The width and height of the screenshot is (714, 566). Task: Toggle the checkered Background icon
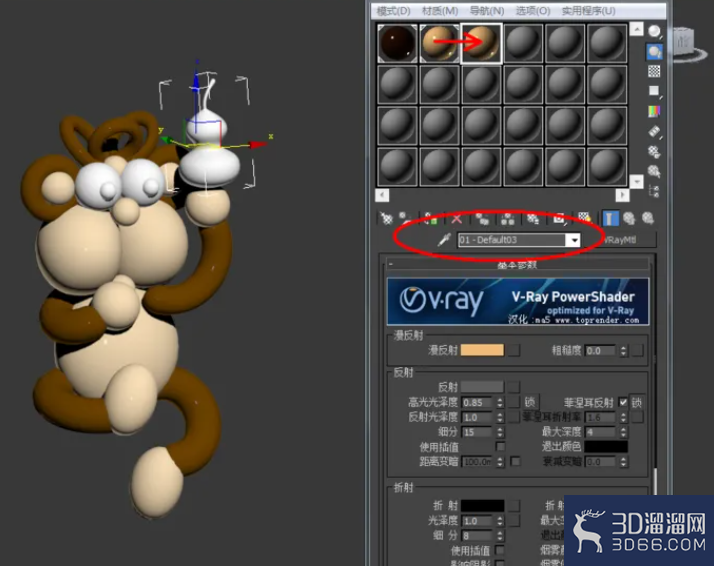[654, 71]
